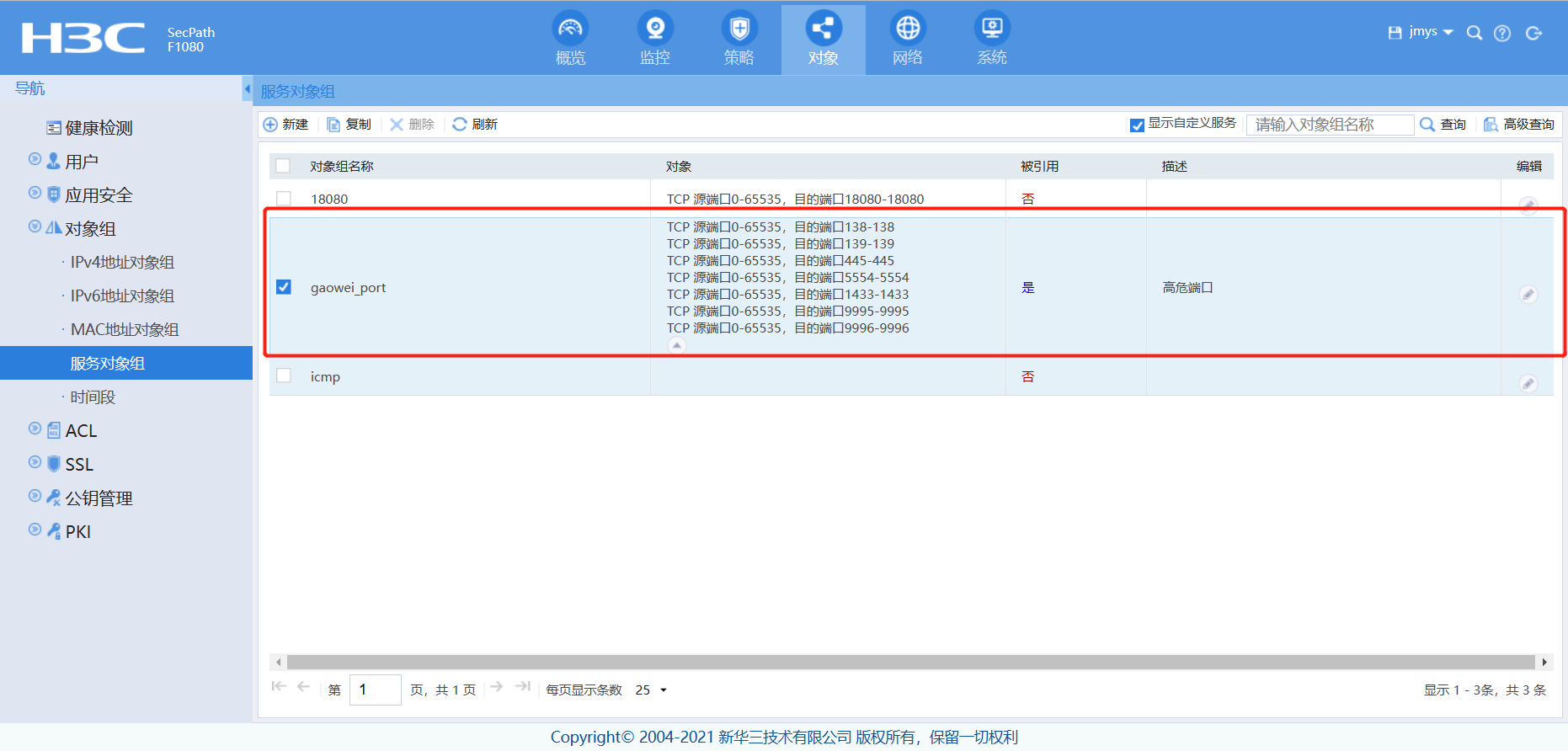
Task: Click the horizontal scrollbar track
Action: [911, 662]
